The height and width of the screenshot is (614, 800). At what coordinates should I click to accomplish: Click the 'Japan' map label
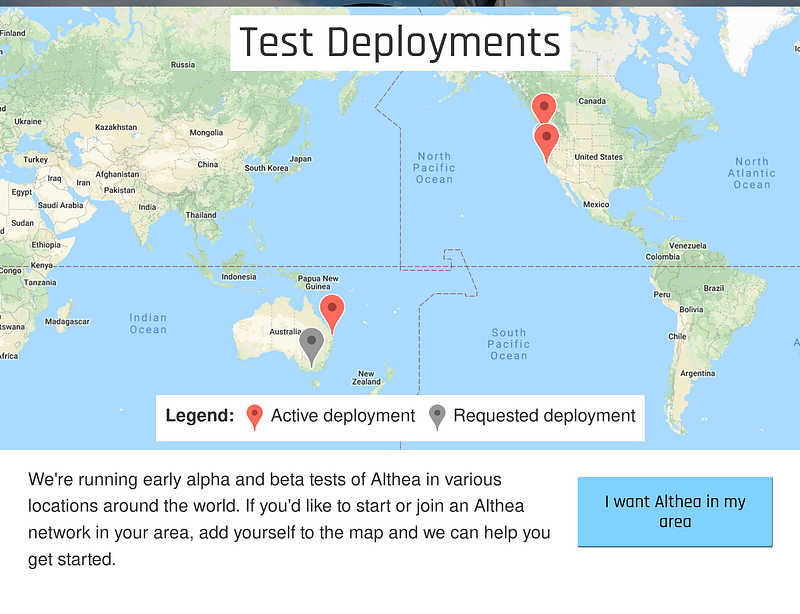pyautogui.click(x=301, y=159)
